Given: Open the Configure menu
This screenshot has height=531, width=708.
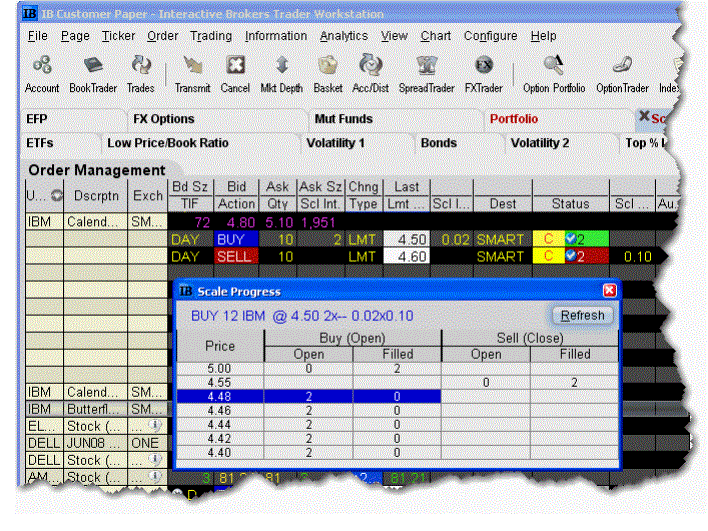Looking at the screenshot, I should tap(490, 36).
